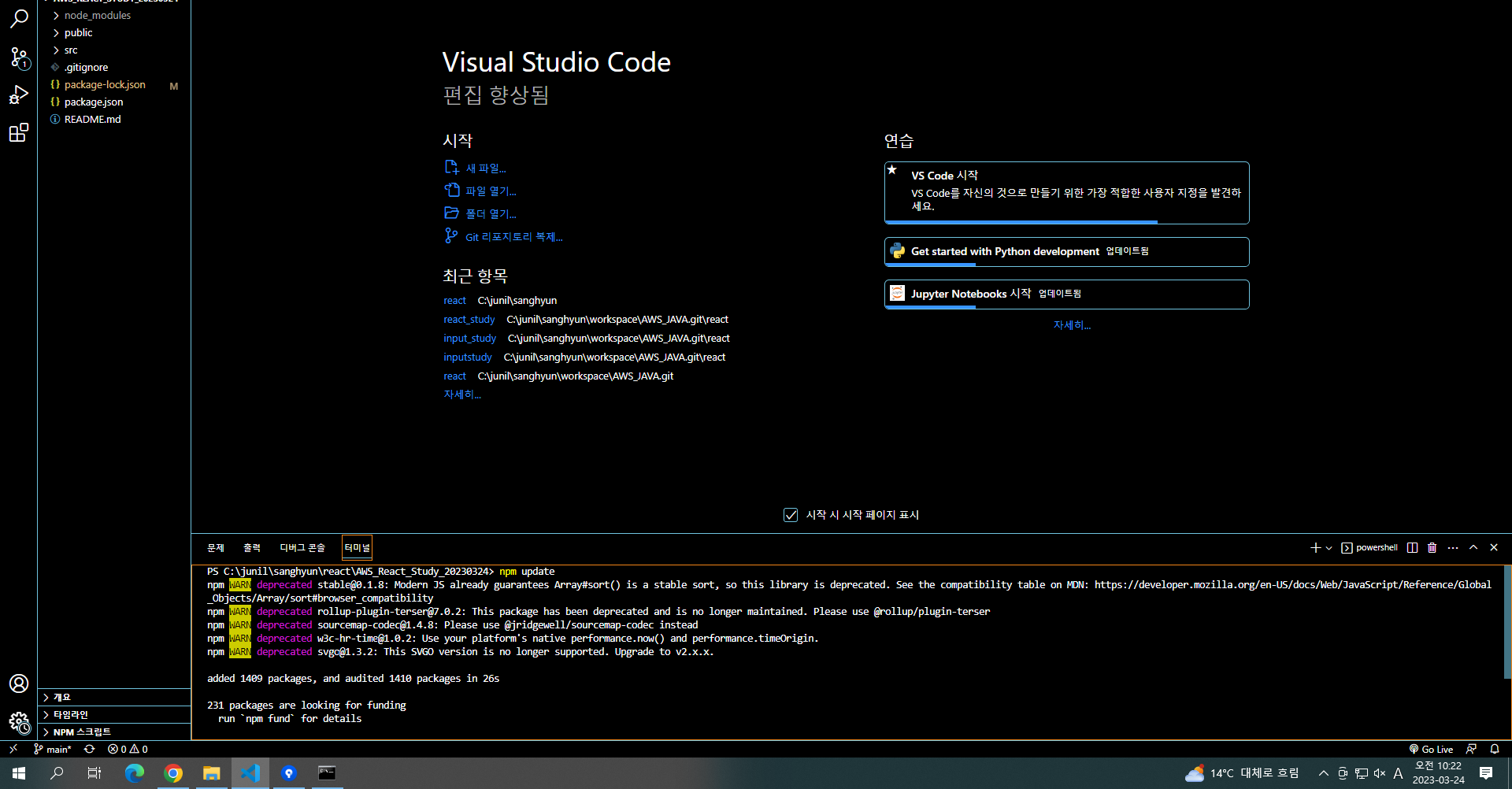Click the terminal scrollbar
1512x789 pixels.
1507,621
